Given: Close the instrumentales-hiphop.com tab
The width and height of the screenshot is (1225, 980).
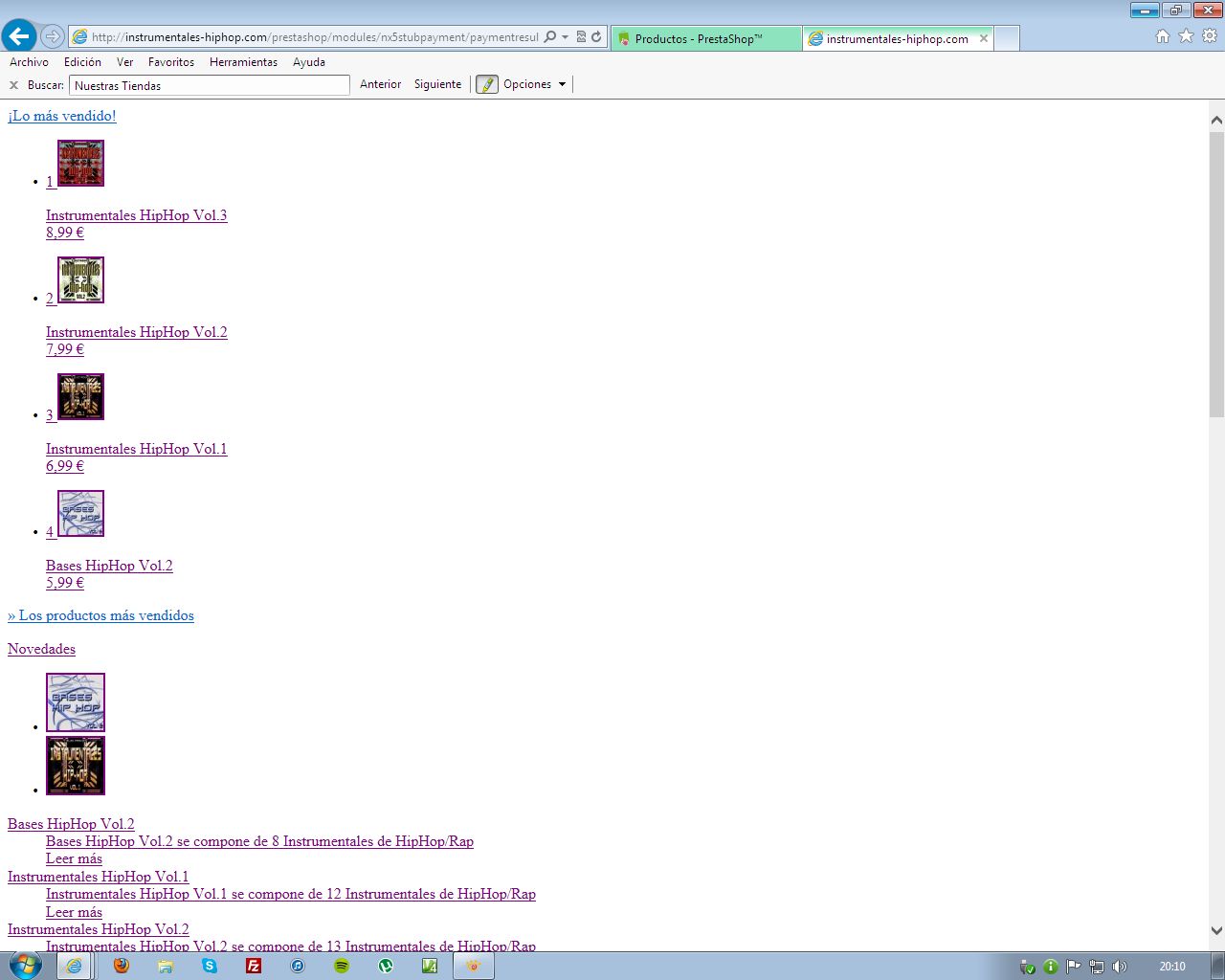Looking at the screenshot, I should point(983,38).
